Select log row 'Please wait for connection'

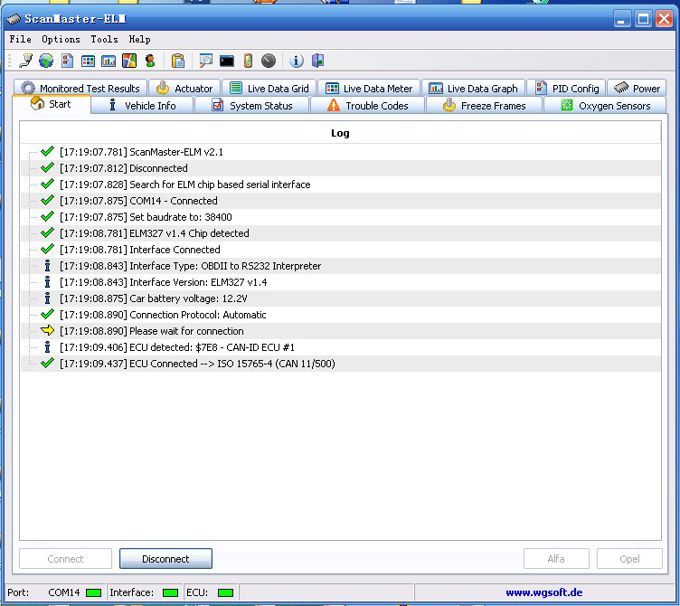point(340,331)
